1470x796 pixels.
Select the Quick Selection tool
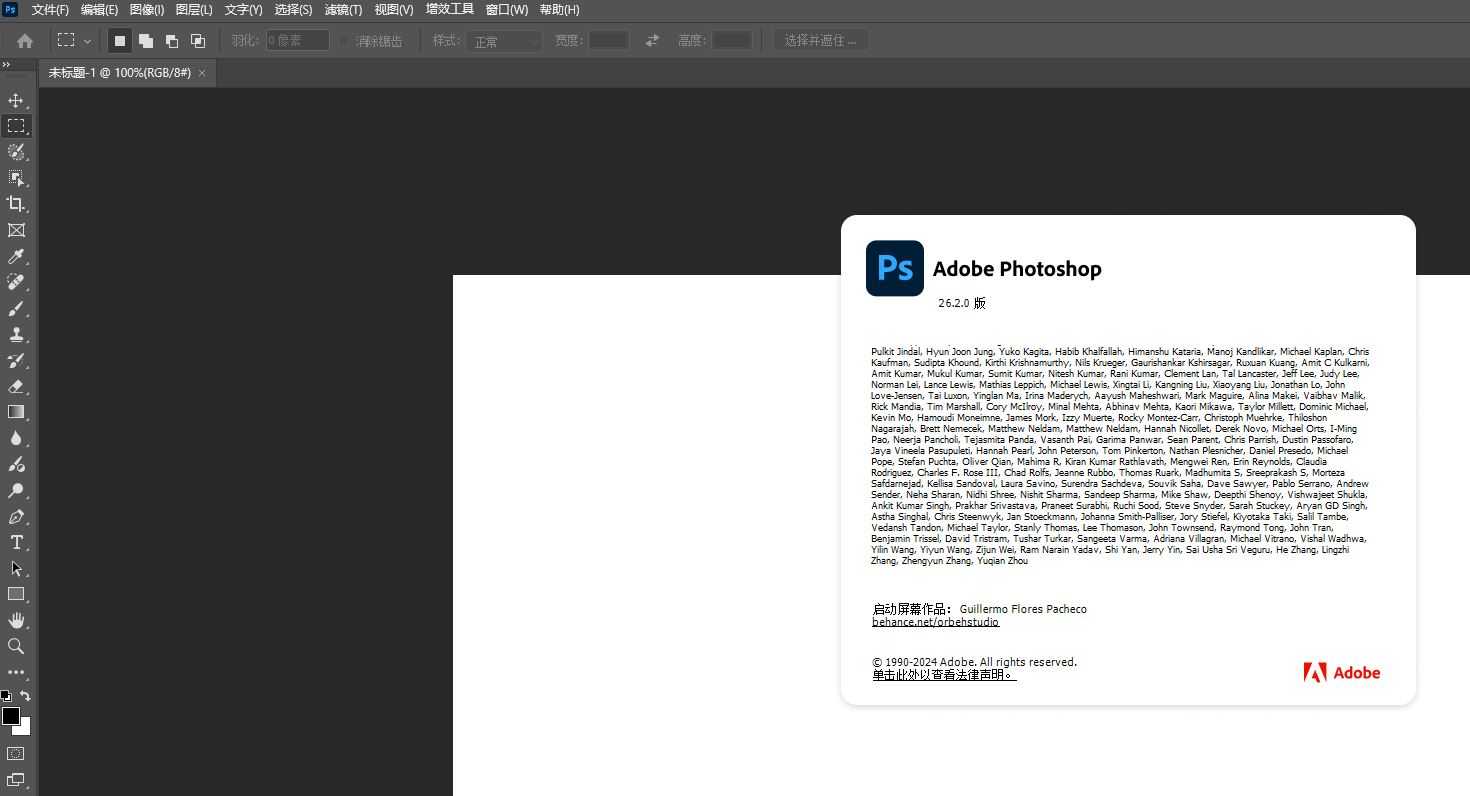(16, 152)
